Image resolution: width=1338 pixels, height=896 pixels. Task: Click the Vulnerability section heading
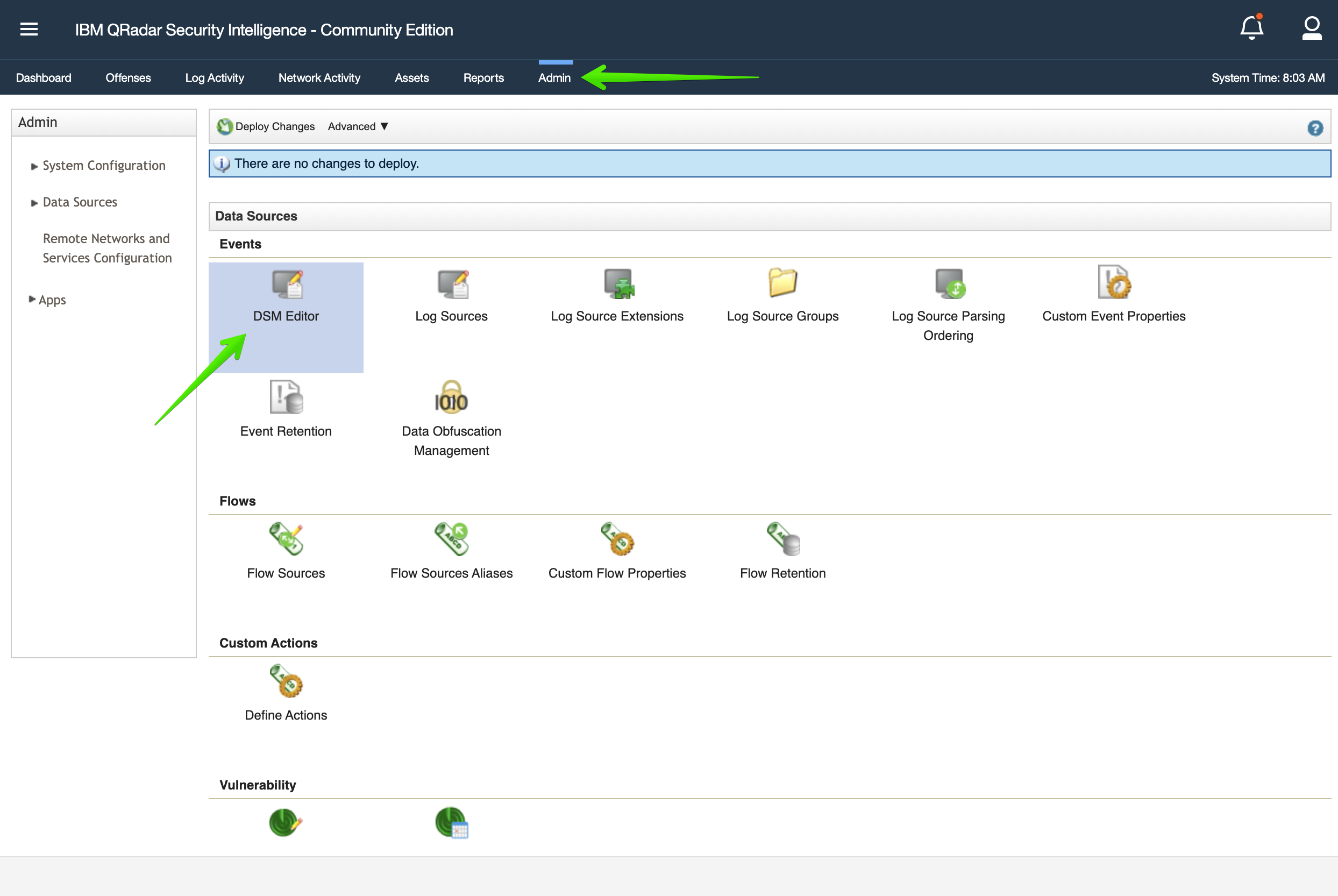click(258, 785)
